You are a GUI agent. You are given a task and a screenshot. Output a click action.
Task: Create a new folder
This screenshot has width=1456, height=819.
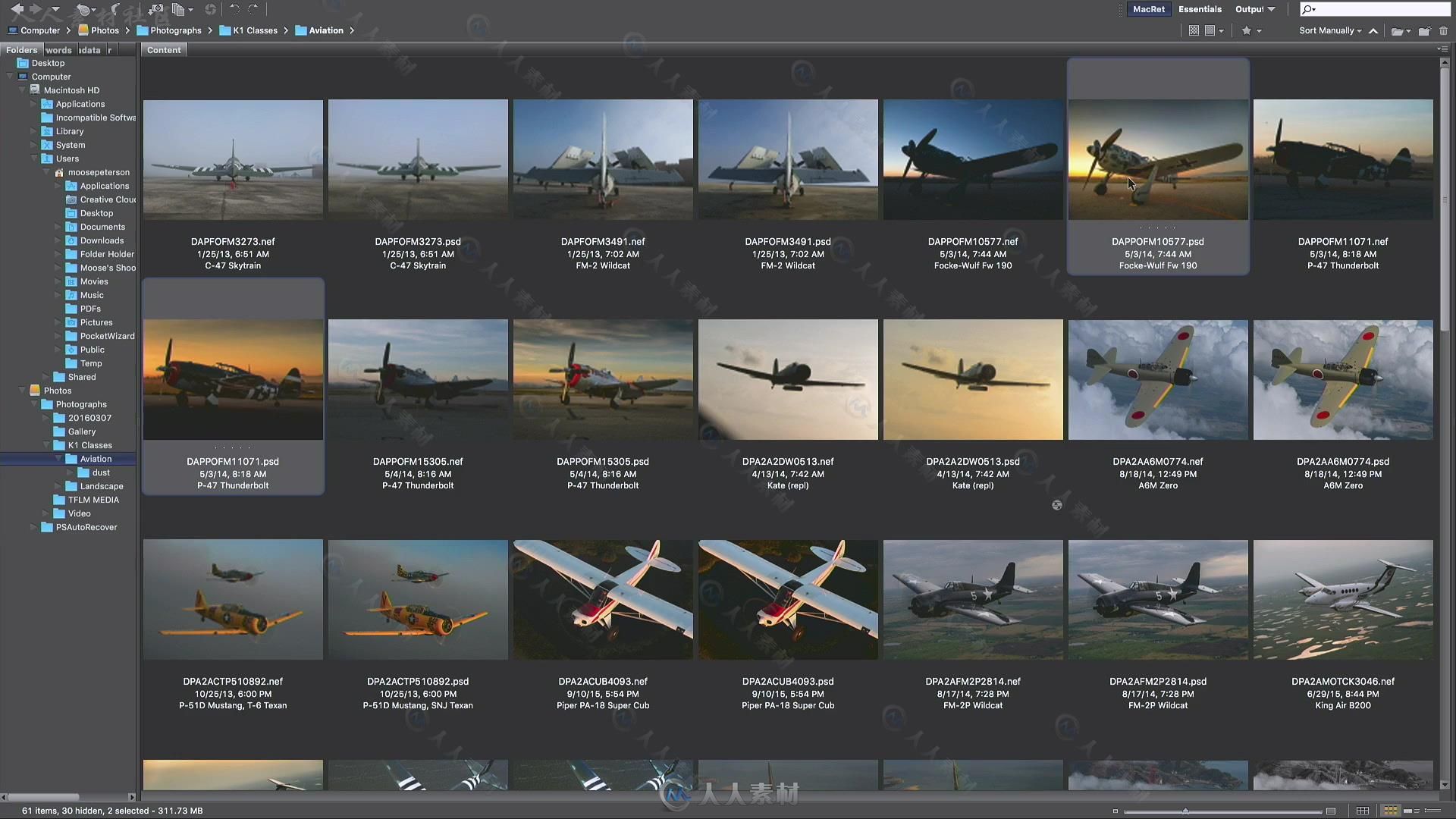click(x=1424, y=30)
